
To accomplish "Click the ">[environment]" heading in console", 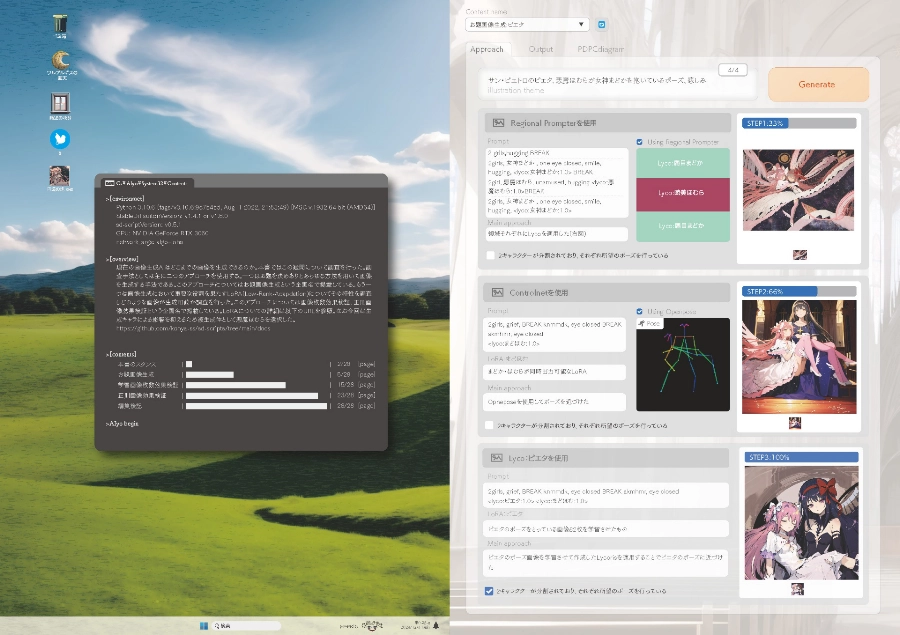I will point(124,199).
